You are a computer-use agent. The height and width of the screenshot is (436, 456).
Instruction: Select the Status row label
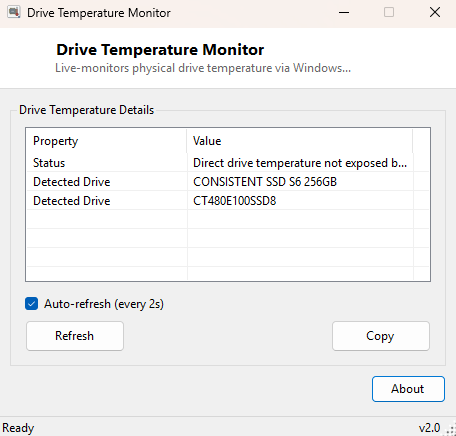click(49, 163)
